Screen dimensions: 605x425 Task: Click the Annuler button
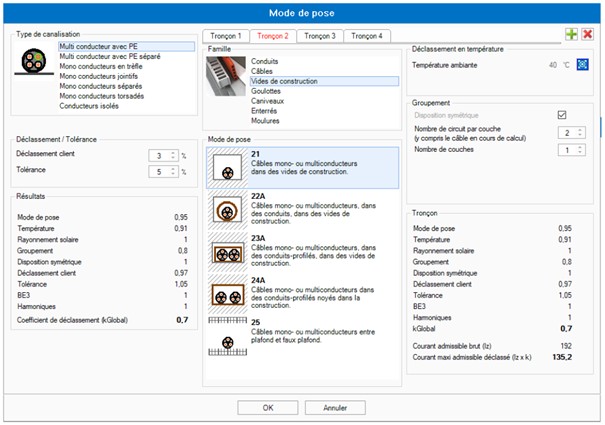click(x=336, y=408)
